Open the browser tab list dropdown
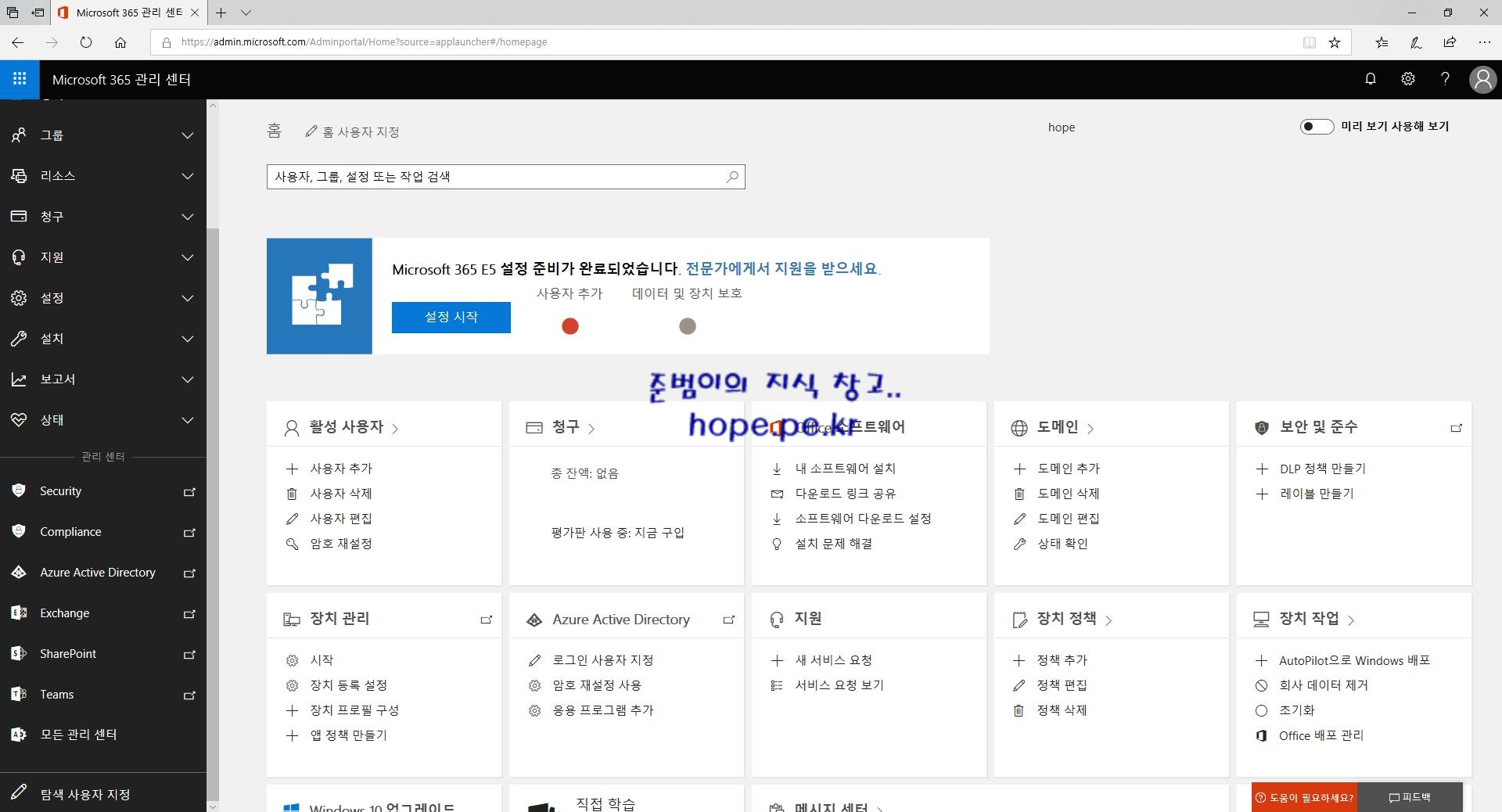The height and width of the screenshot is (812, 1502). tap(246, 13)
